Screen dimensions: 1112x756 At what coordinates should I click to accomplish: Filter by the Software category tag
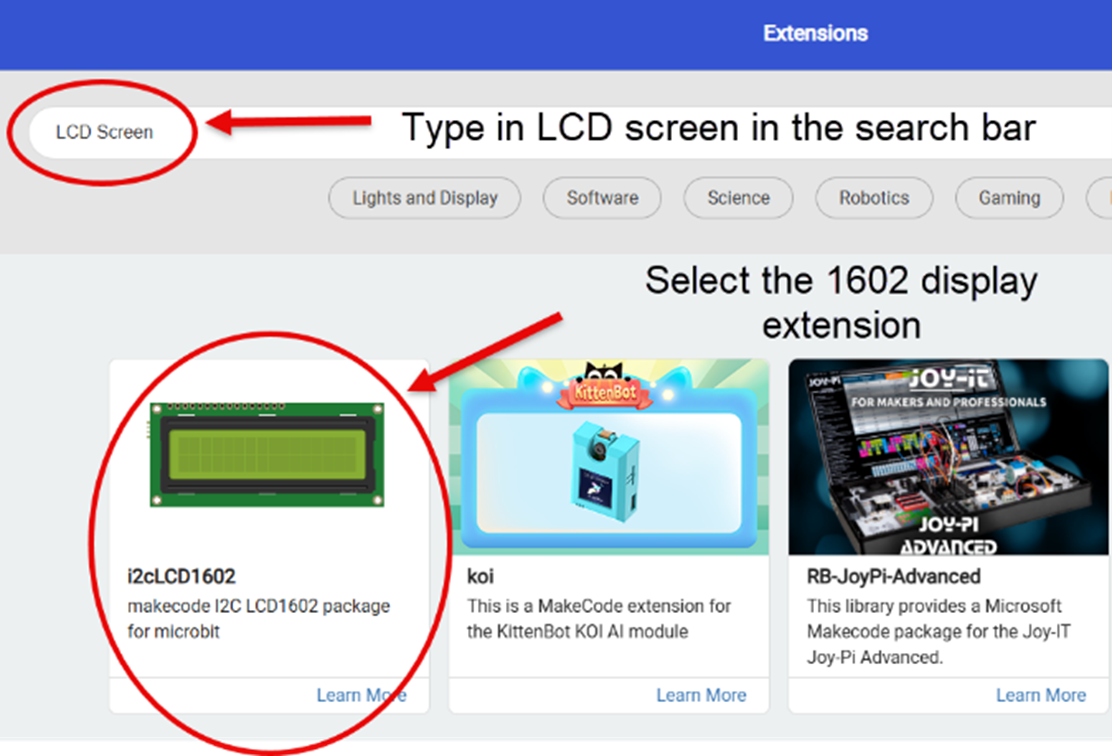(x=602, y=198)
